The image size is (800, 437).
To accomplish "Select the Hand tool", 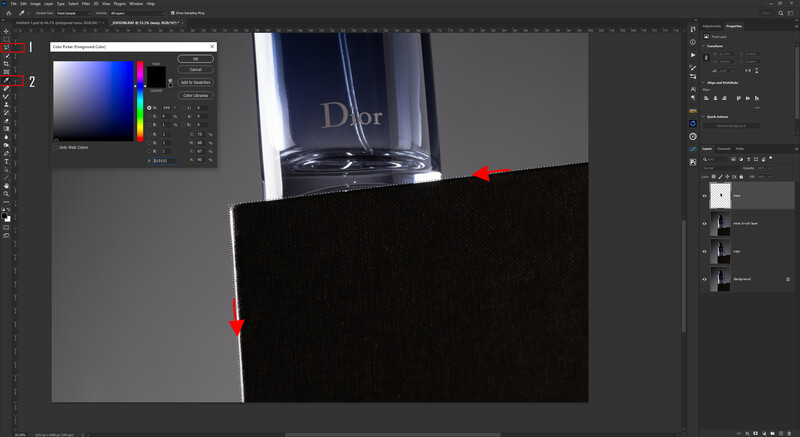I will (6, 186).
